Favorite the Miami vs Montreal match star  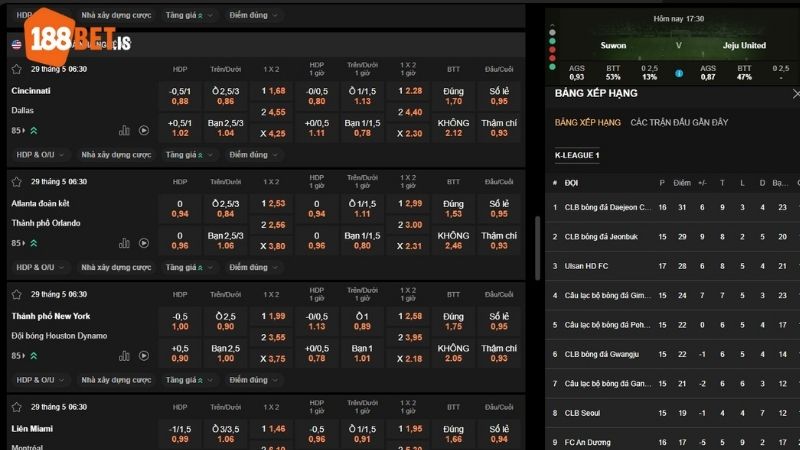click(16, 407)
